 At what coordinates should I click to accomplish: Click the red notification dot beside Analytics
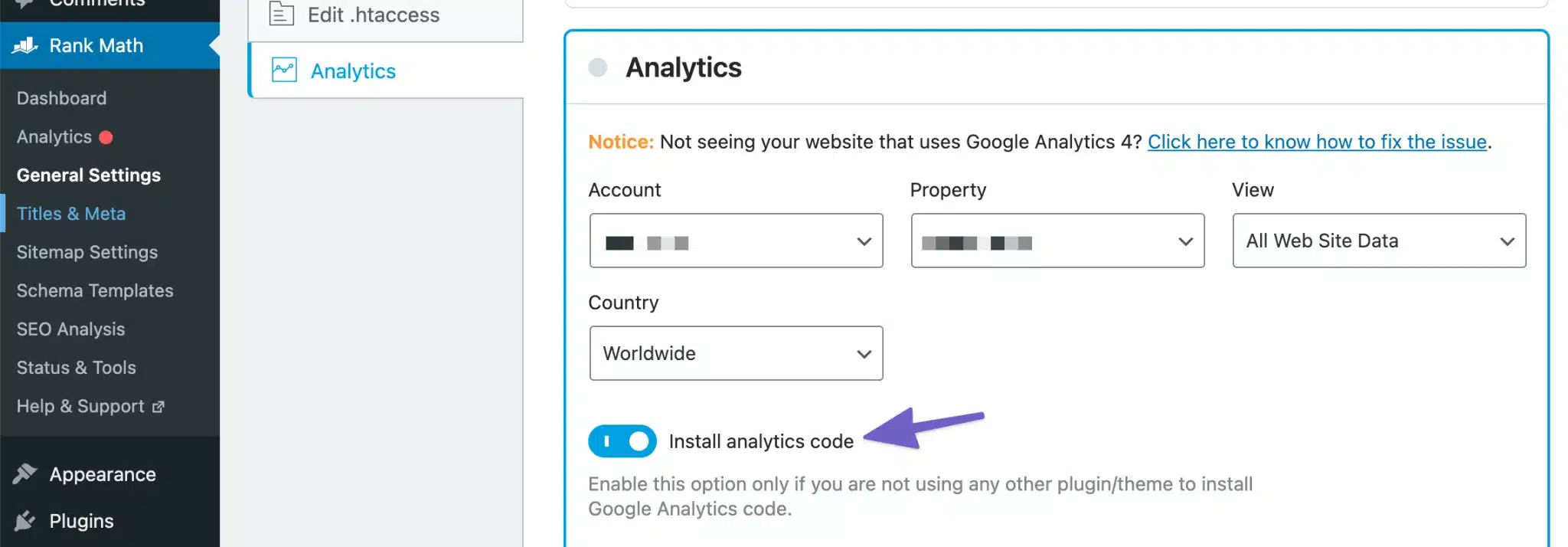(106, 137)
